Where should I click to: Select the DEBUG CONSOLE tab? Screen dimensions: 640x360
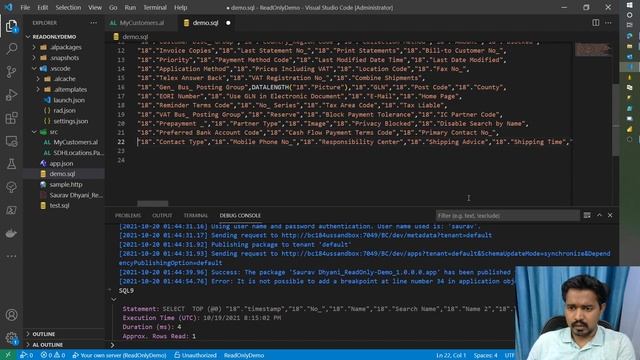point(240,216)
